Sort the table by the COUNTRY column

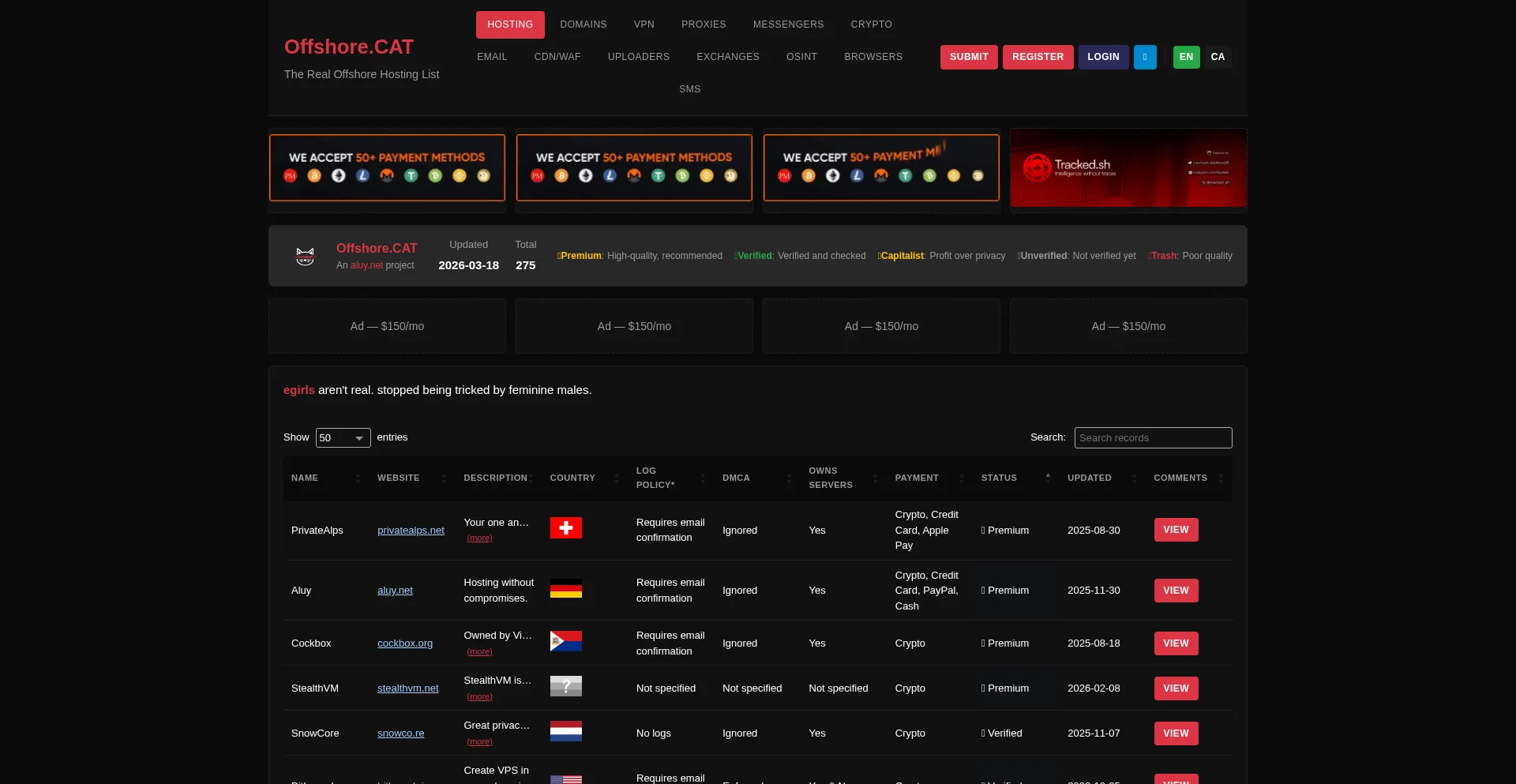(x=584, y=478)
